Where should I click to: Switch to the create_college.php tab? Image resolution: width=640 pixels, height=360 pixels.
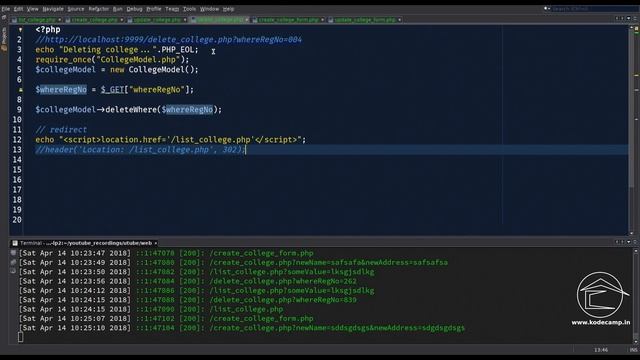point(94,20)
